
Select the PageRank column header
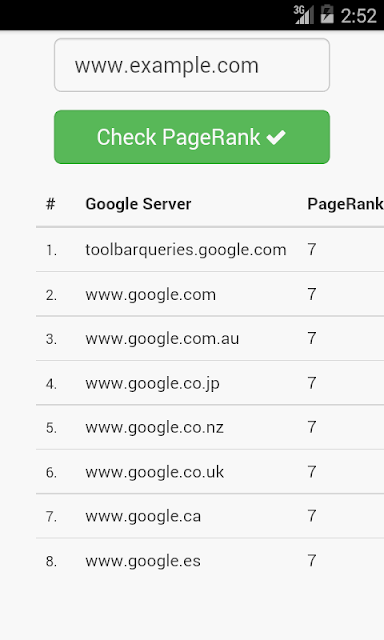pyautogui.click(x=345, y=204)
